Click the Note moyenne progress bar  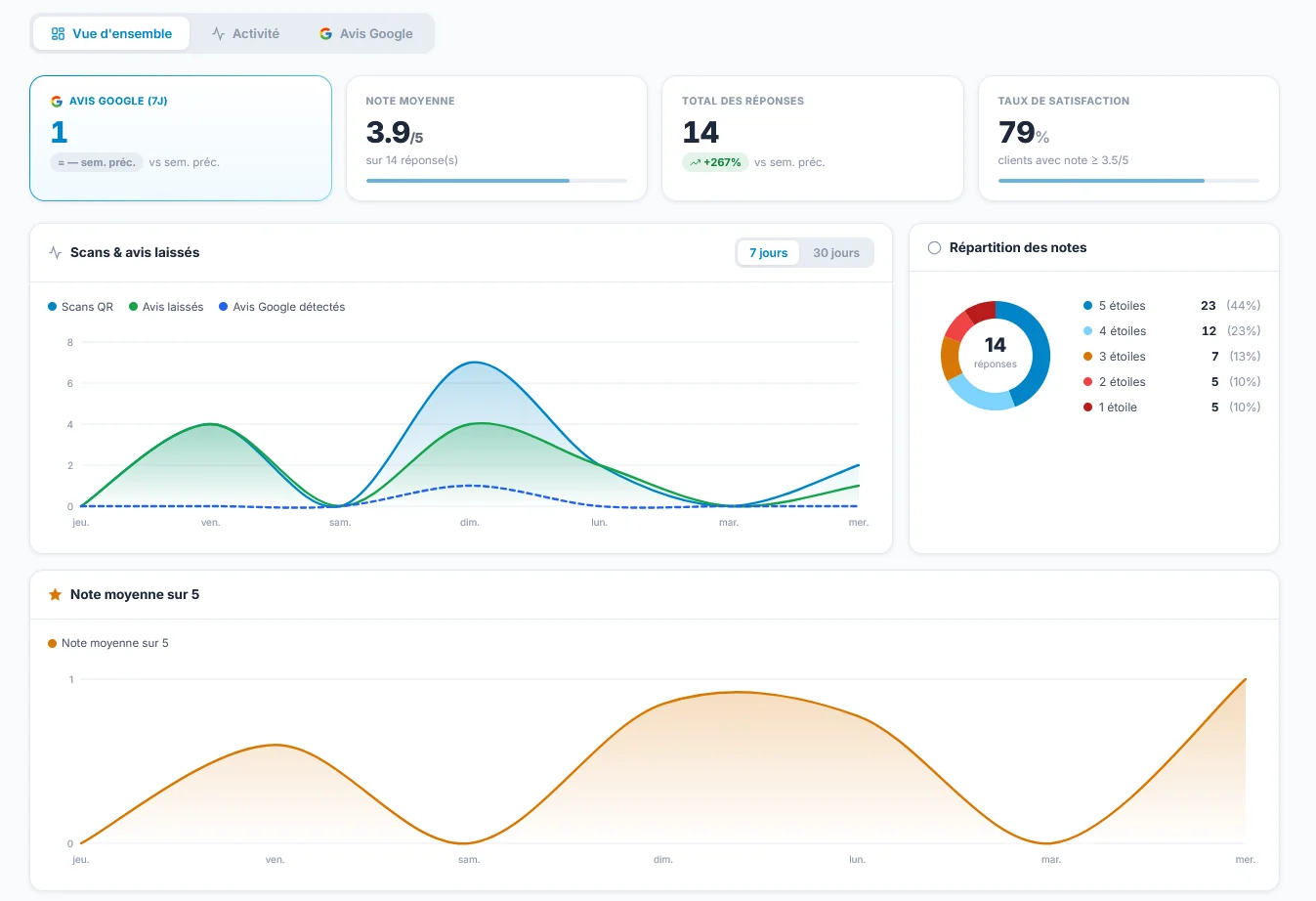click(x=496, y=181)
